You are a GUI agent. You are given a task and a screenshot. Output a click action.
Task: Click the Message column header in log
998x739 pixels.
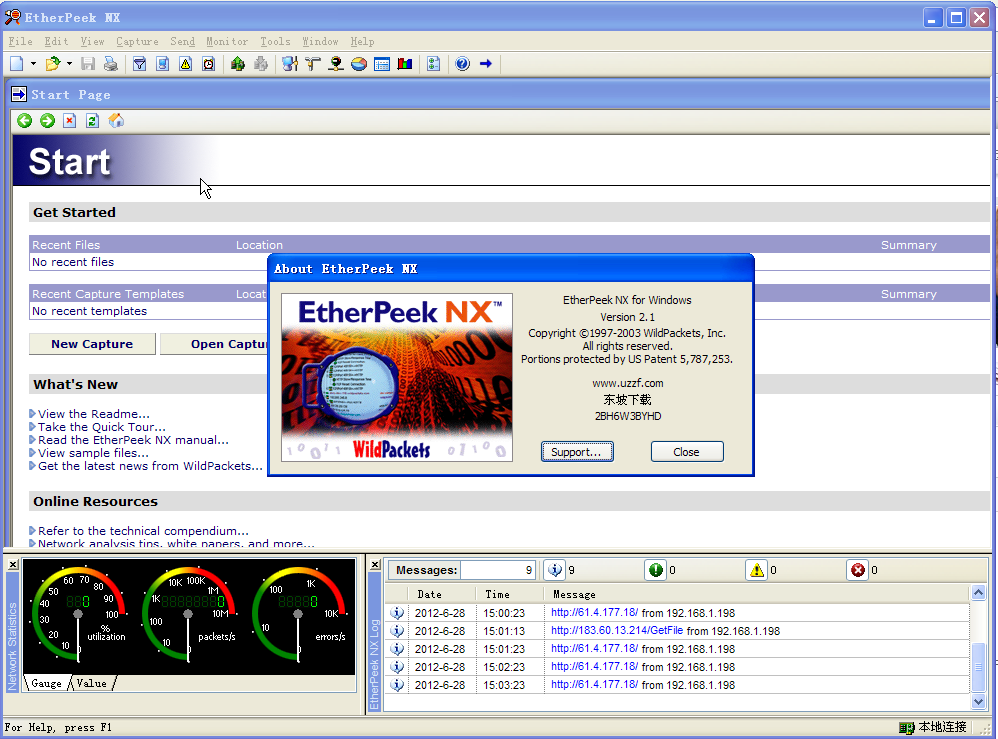[x=756, y=594]
